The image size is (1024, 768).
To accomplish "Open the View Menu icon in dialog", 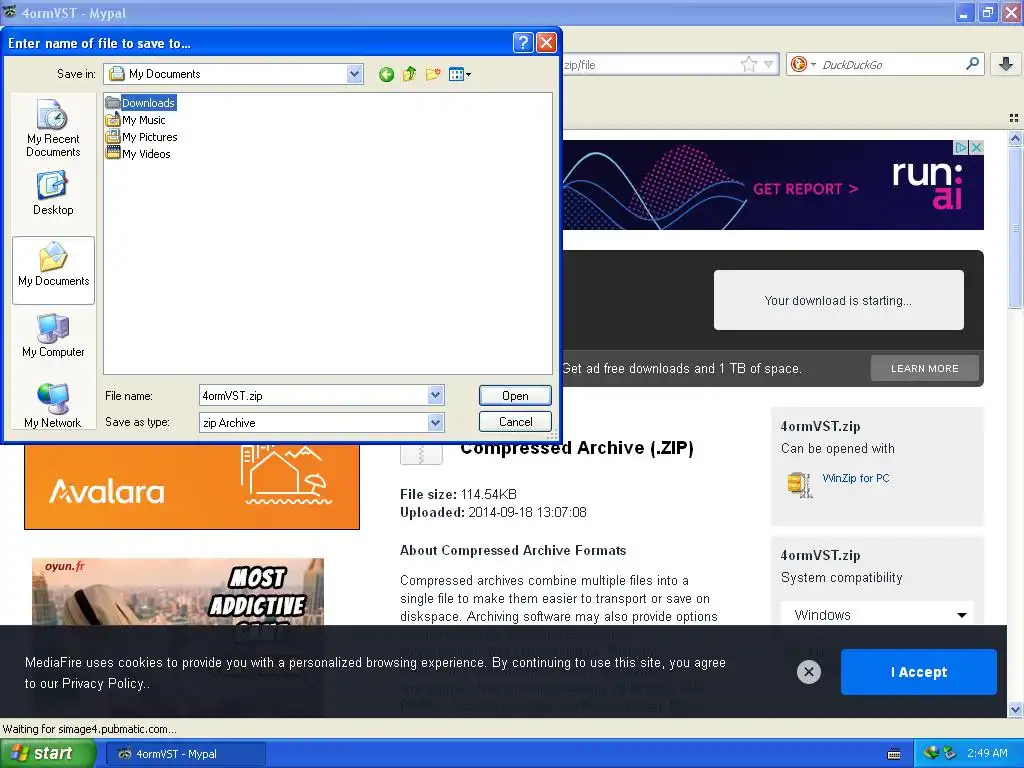I will click(x=460, y=74).
